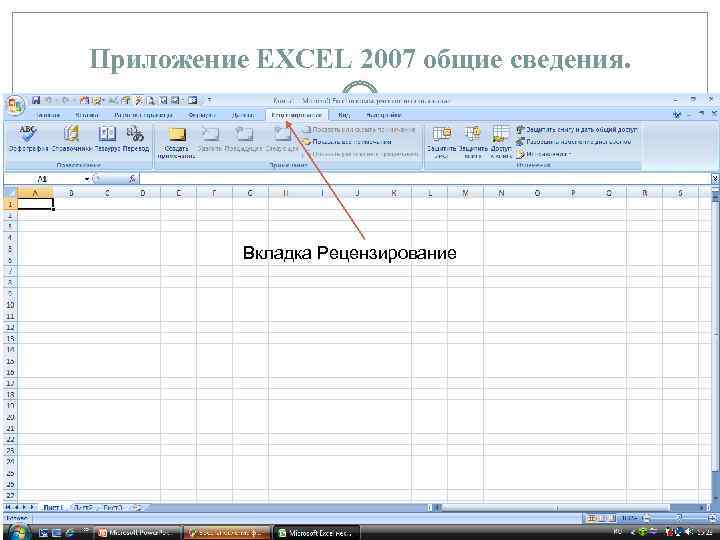The height and width of the screenshot is (540, 720).
Task: Click Разрешить изменение диапазонов
Action: [574, 142]
